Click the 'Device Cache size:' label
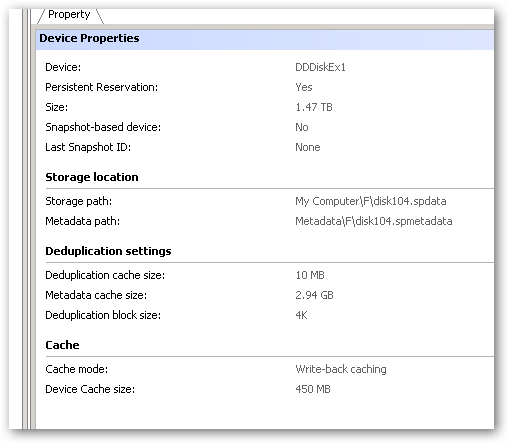 pos(90,389)
